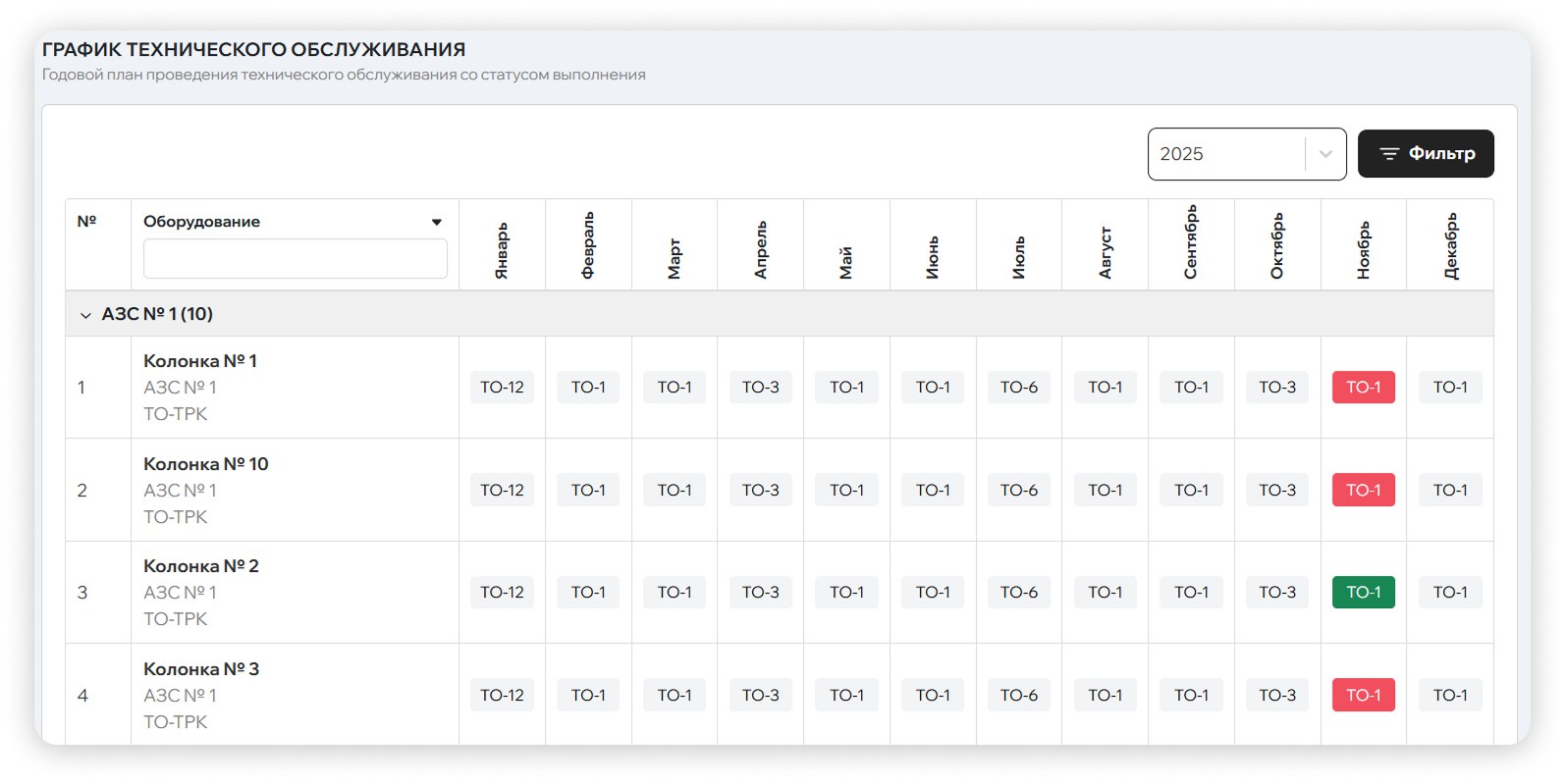Collapse the АЗС № 1 (10) group
This screenshot has height=784, width=1566.
[85, 315]
